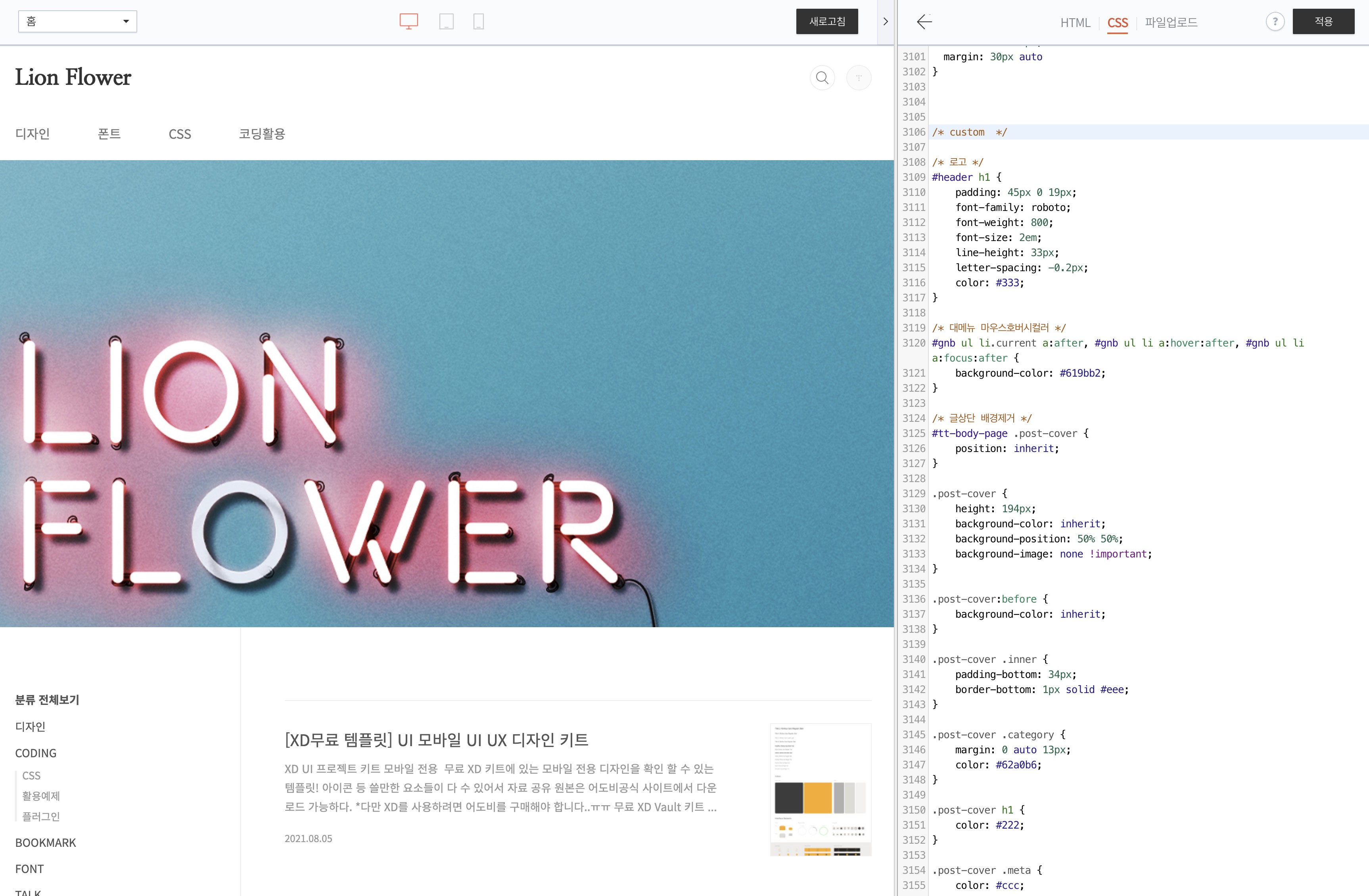Select the 디자인 sidebar category
The width and height of the screenshot is (1369, 896).
(x=31, y=726)
